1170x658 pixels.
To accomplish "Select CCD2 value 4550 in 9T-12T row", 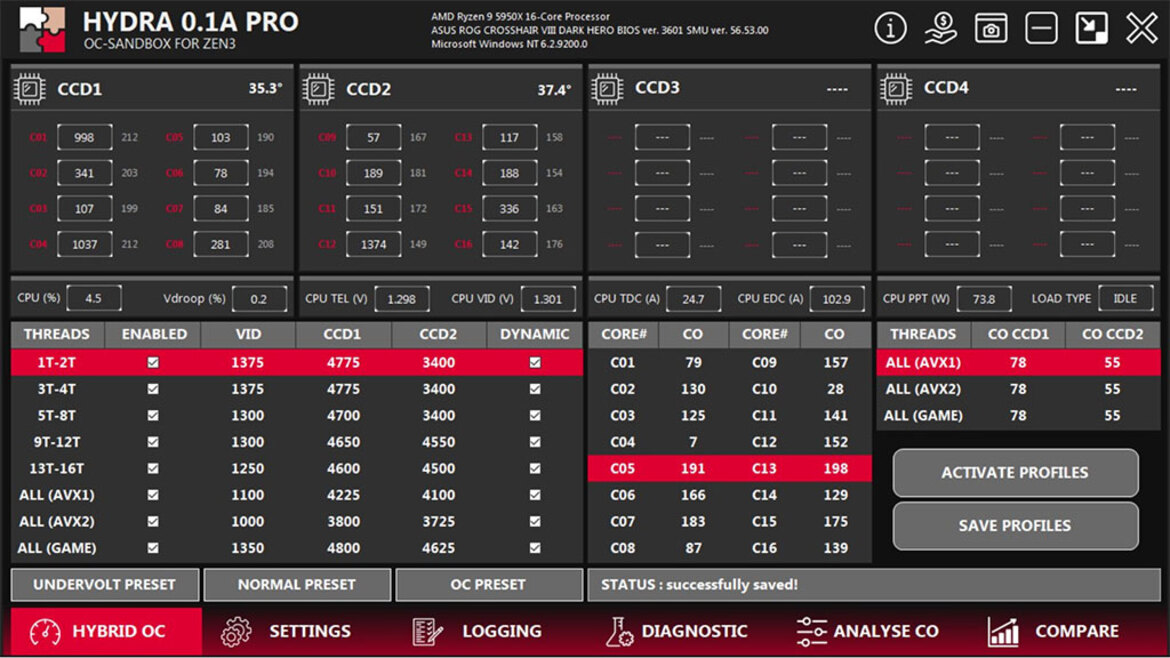I will 439,442.
